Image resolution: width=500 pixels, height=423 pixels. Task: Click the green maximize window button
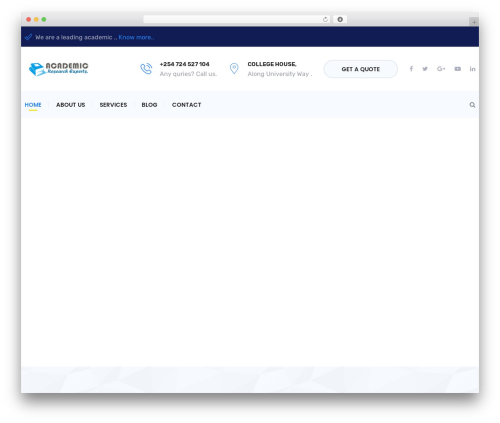(x=44, y=19)
